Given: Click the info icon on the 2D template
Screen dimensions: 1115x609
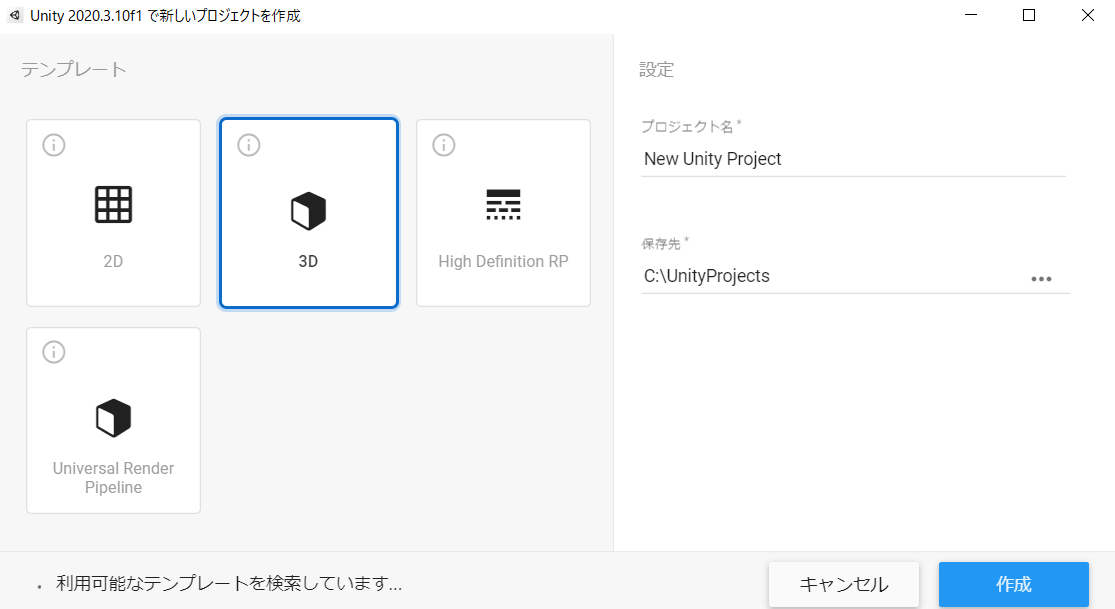Looking at the screenshot, I should point(53,145).
